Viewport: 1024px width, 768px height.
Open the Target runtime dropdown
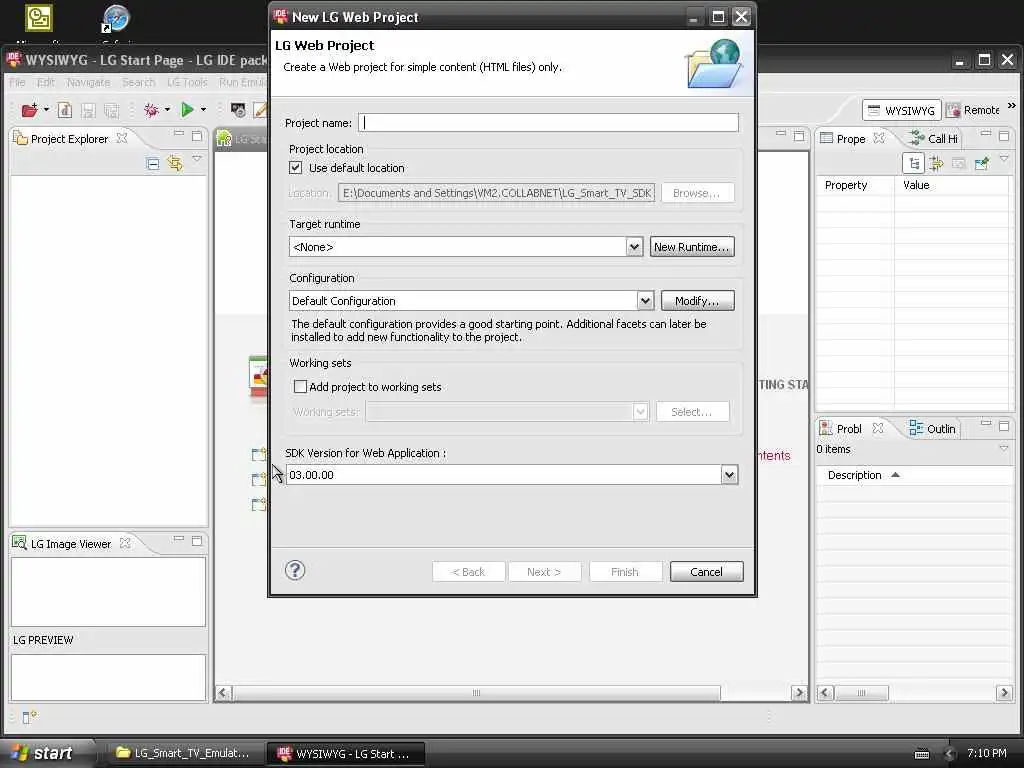(634, 247)
